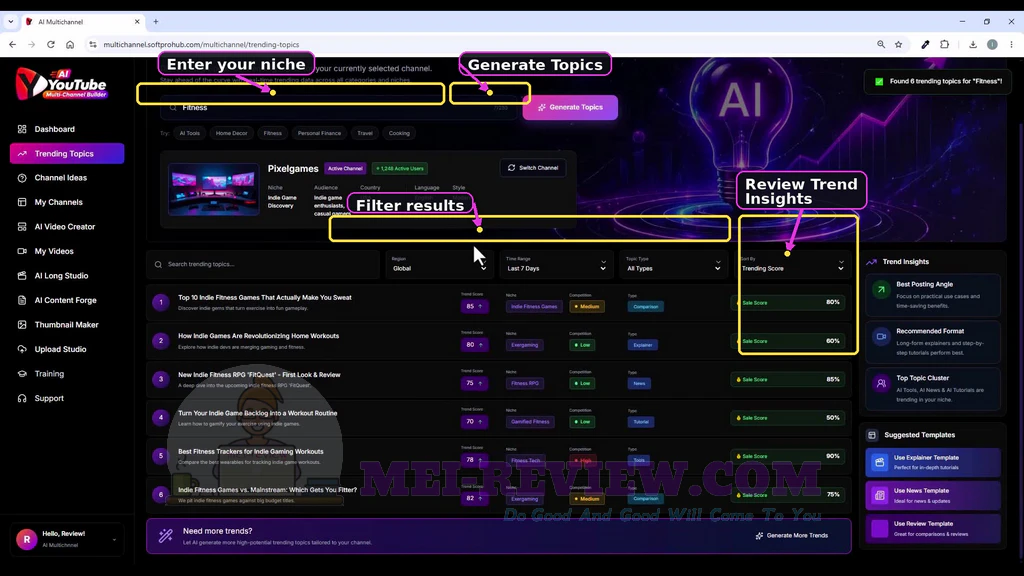Screen dimensions: 1024x576
Task: Click the Training graduation cap icon
Action: point(22,374)
